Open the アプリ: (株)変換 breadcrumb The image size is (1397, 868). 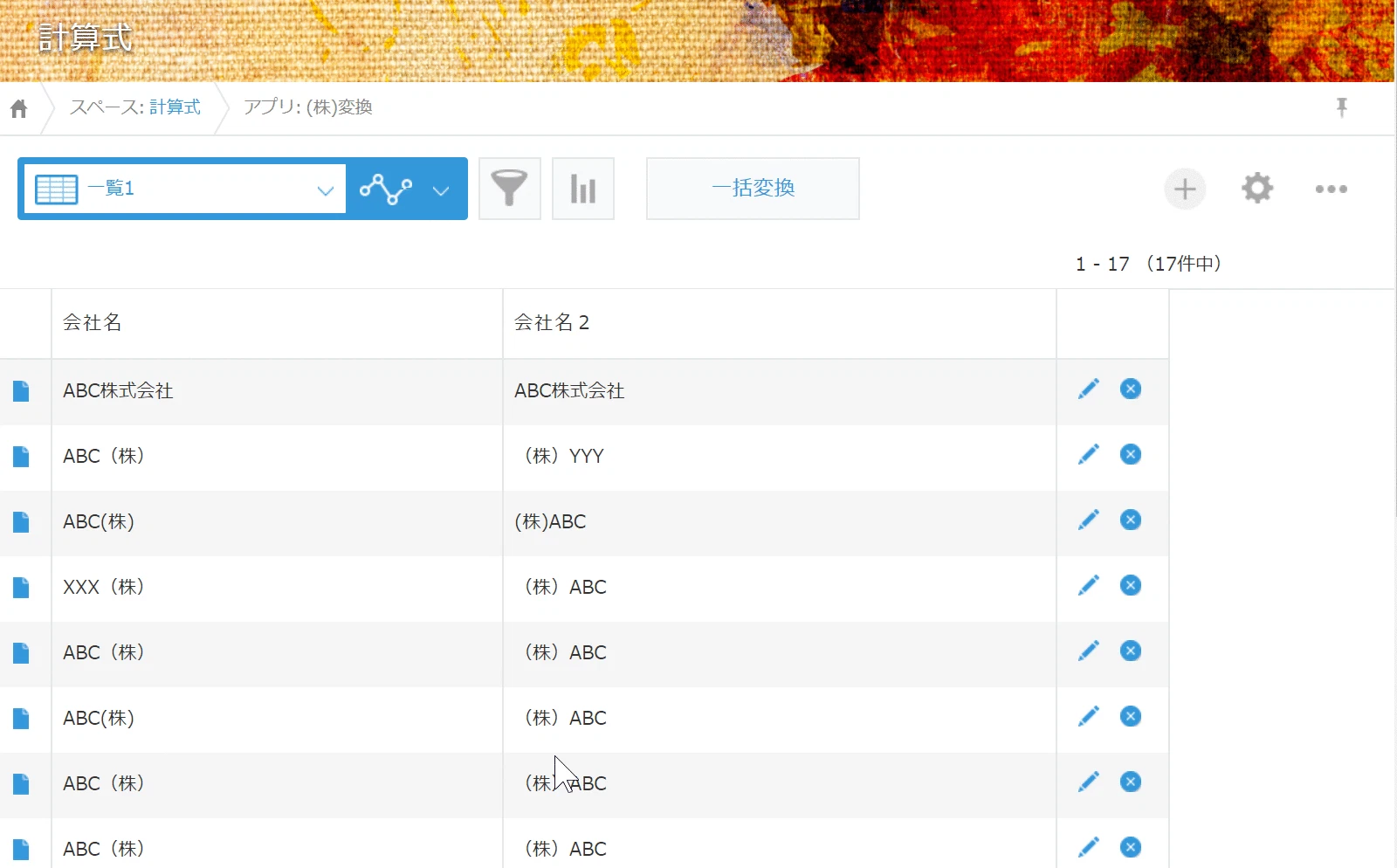[x=308, y=107]
